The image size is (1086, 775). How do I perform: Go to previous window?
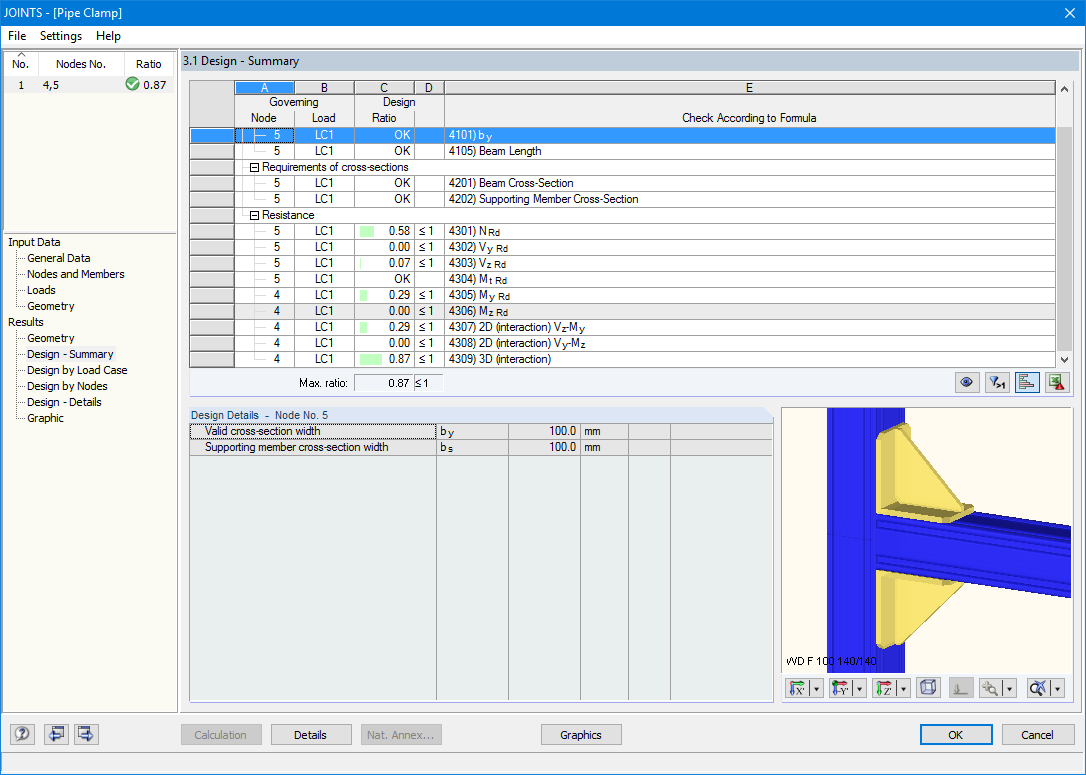pos(56,734)
